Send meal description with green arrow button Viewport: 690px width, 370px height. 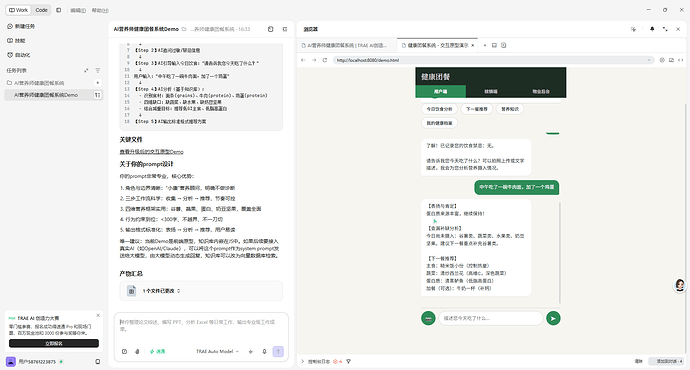pos(553,318)
